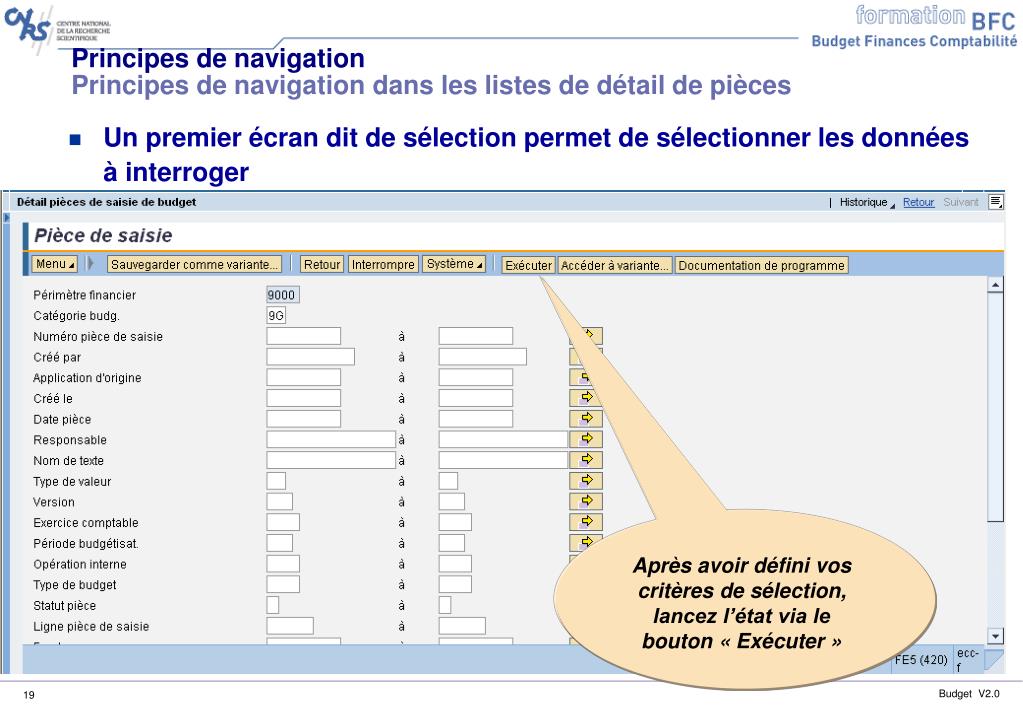This screenshot has width=1023, height=708.
Task: Click the Nom de texte to field
Action: [503, 460]
